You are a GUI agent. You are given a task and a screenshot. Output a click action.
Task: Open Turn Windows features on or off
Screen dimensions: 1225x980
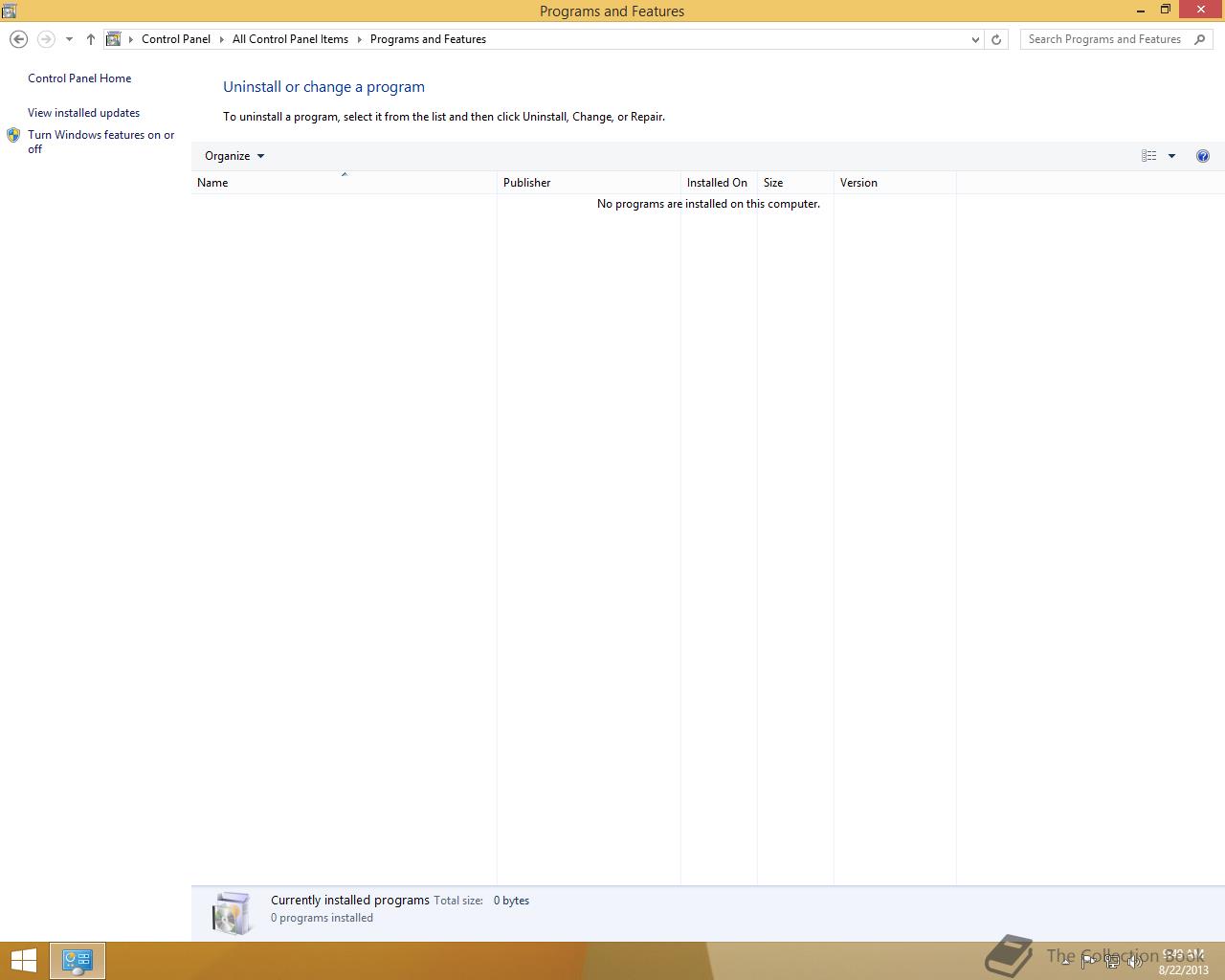click(101, 142)
